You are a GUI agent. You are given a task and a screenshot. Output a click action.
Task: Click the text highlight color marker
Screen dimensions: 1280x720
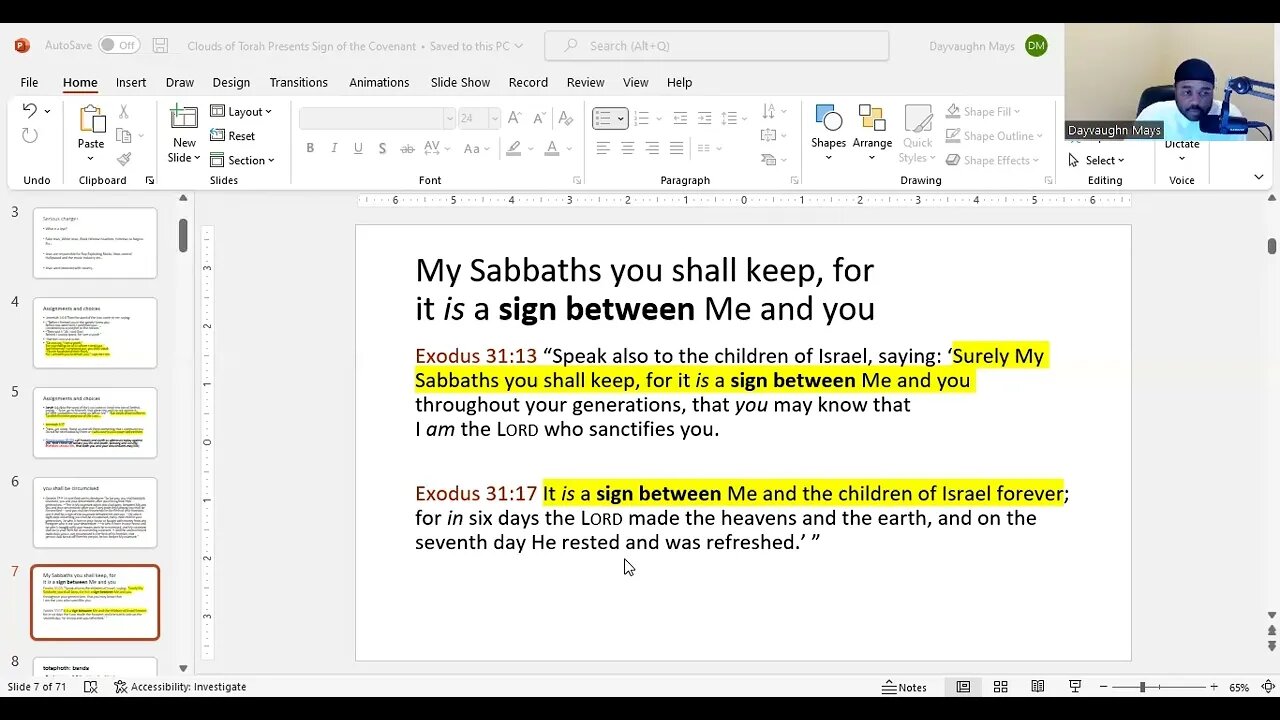click(513, 148)
